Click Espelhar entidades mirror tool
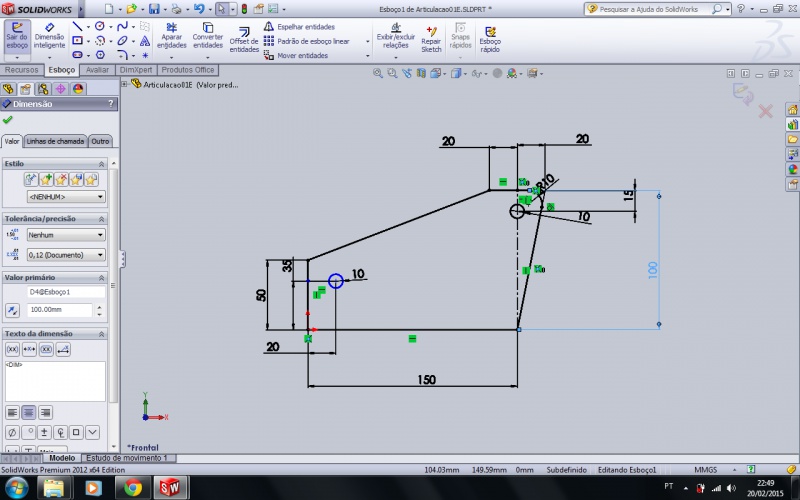The width and height of the screenshot is (800, 500). coord(299,27)
